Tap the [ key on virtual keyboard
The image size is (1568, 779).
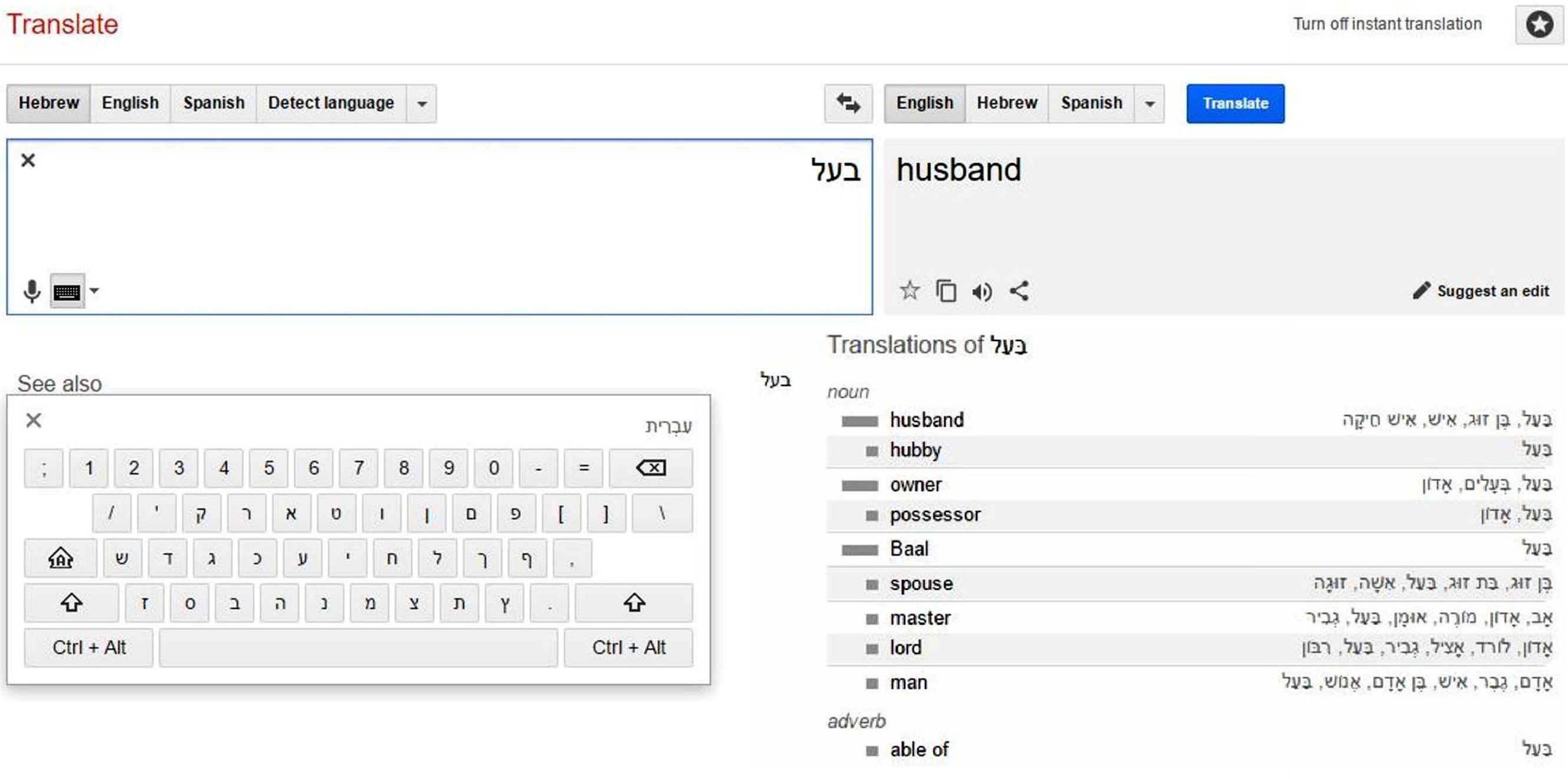pyautogui.click(x=561, y=513)
